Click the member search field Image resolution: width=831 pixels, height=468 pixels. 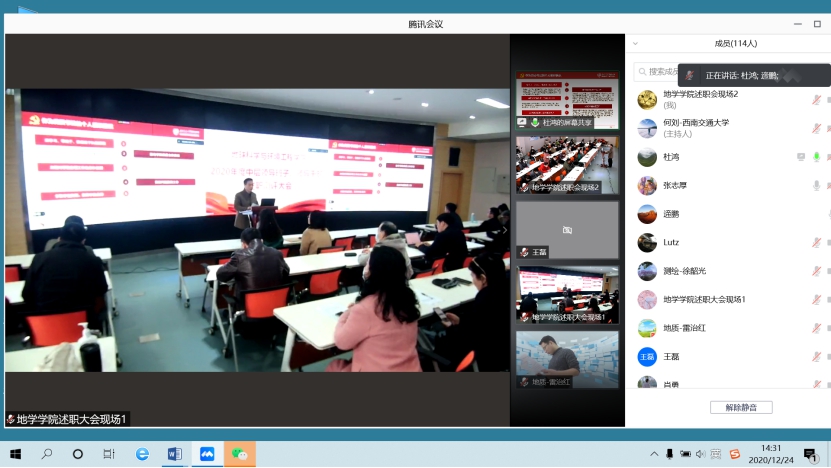660,71
